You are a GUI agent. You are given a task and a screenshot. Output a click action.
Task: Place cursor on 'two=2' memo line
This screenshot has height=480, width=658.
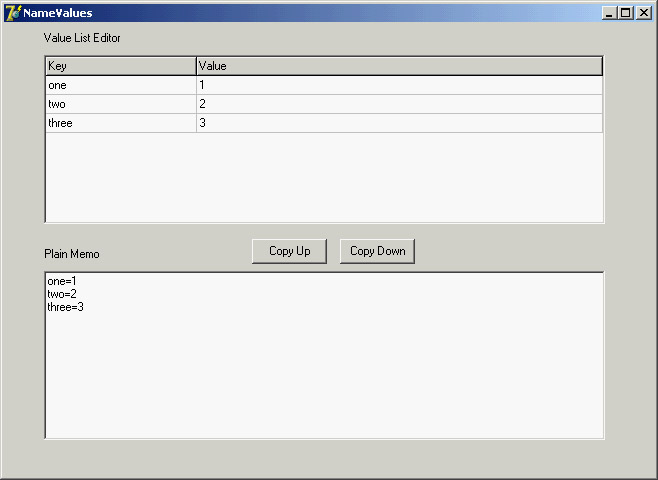(62, 295)
